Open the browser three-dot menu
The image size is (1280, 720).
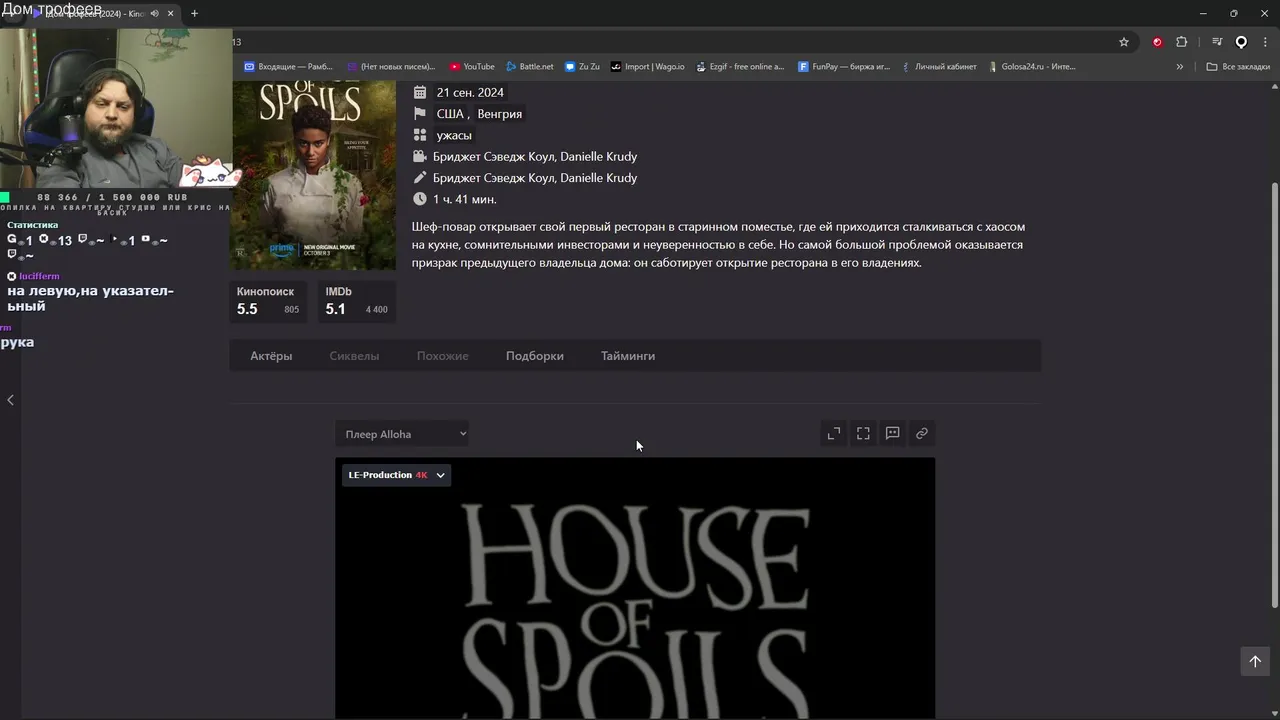[x=1265, y=42]
